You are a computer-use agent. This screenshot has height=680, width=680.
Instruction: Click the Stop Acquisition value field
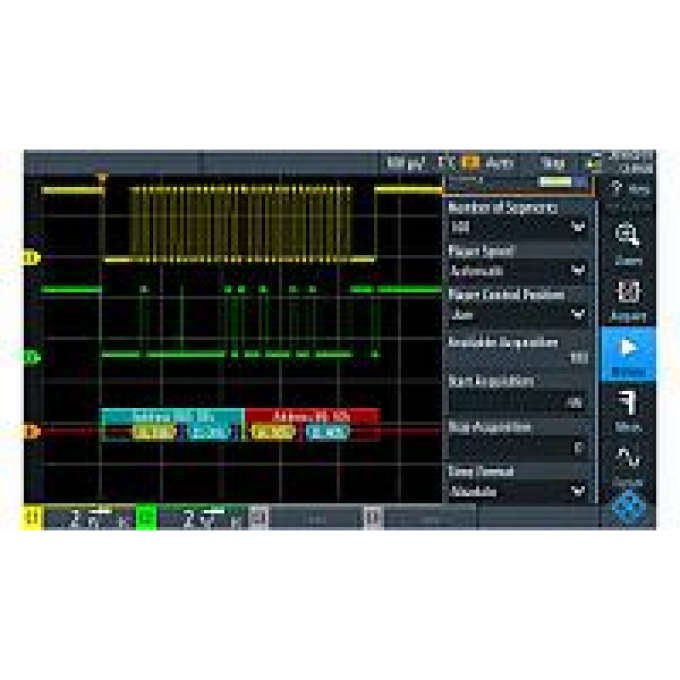(x=518, y=447)
